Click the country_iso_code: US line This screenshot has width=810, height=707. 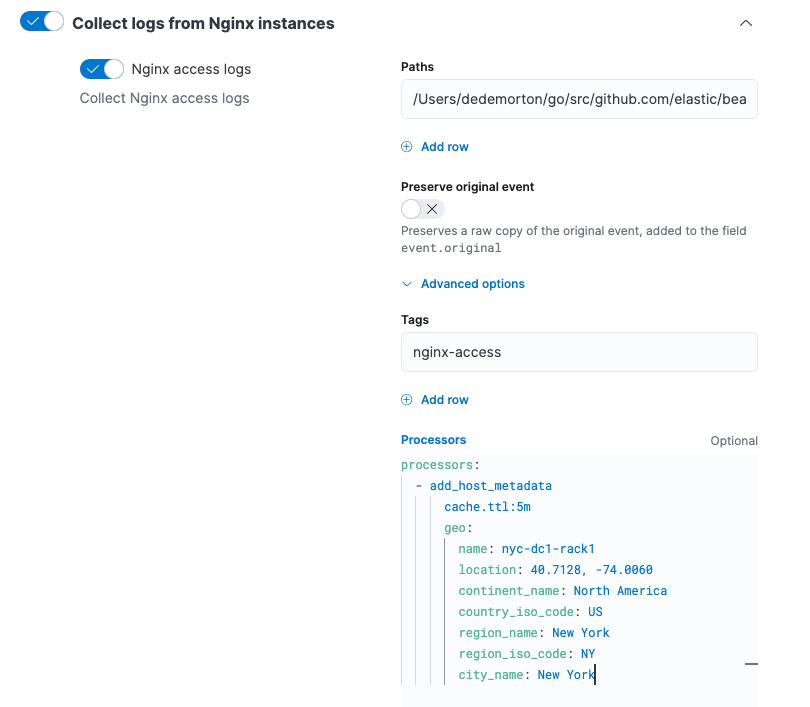530,612
